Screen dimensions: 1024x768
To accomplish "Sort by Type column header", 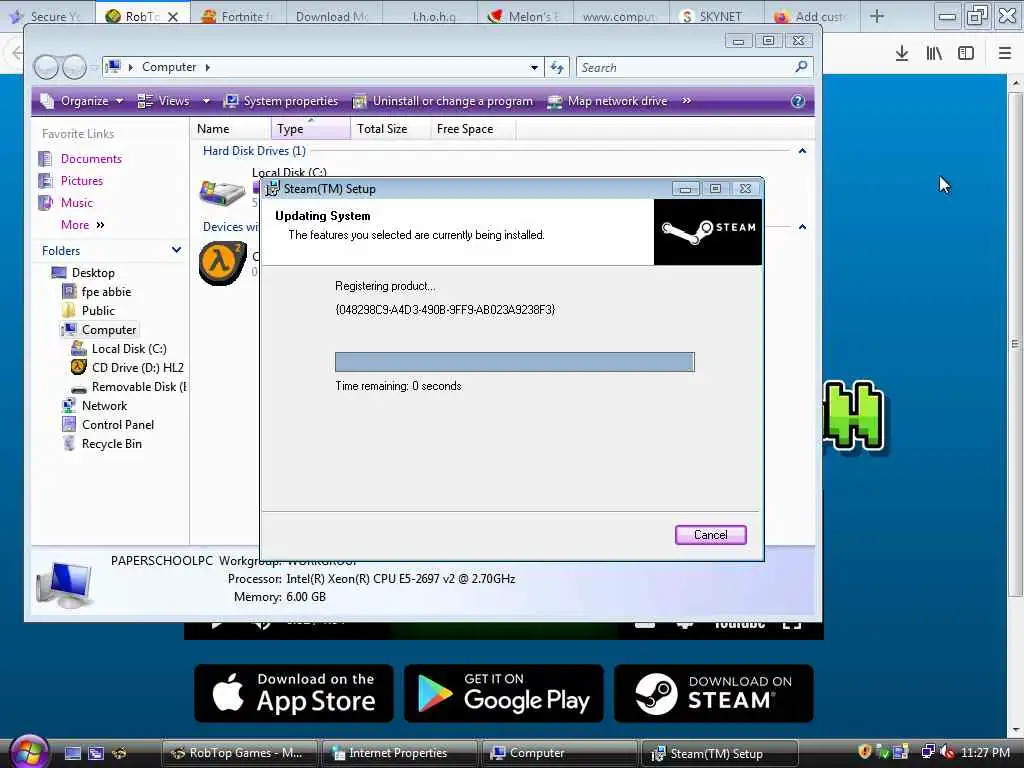I will (x=310, y=129).
